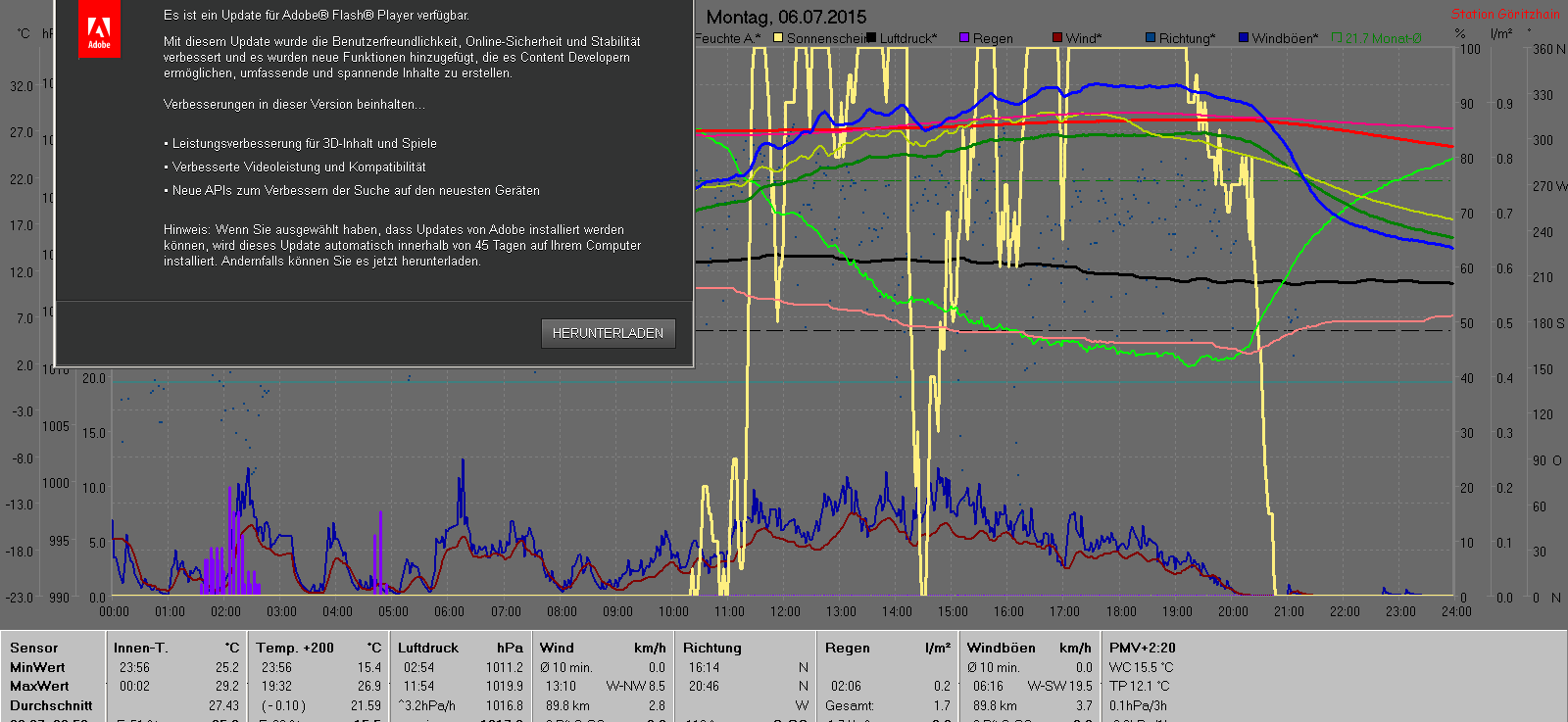Click the 'Neue APIs zum Verbessern der Suche' bullet
The width and height of the screenshot is (1568, 722).
(x=351, y=190)
